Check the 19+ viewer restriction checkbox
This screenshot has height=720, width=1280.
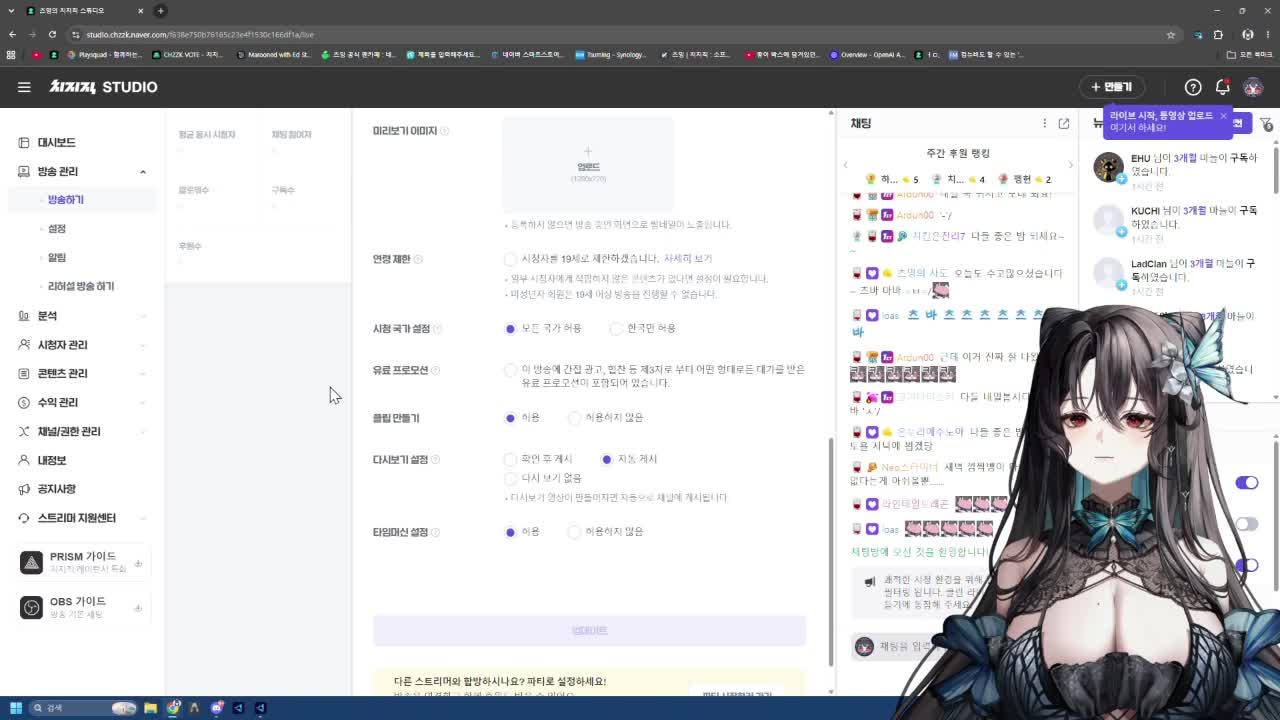tap(511, 259)
